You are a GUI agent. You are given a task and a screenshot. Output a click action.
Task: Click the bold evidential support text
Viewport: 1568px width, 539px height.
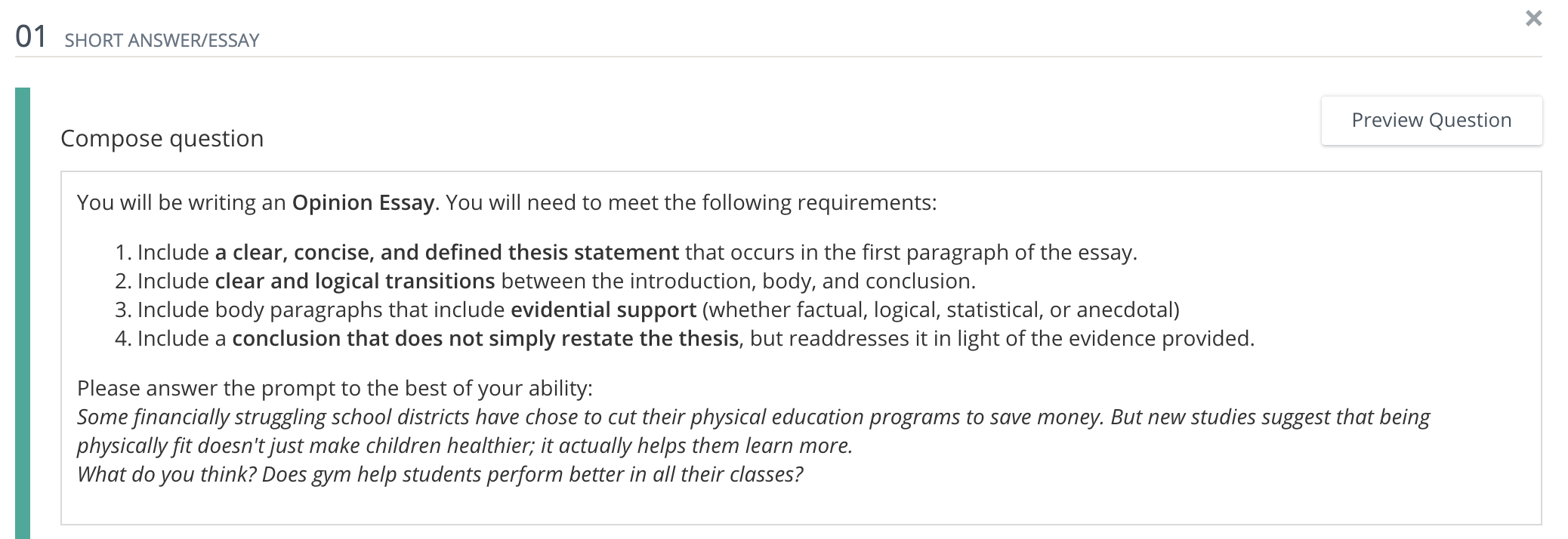603,310
